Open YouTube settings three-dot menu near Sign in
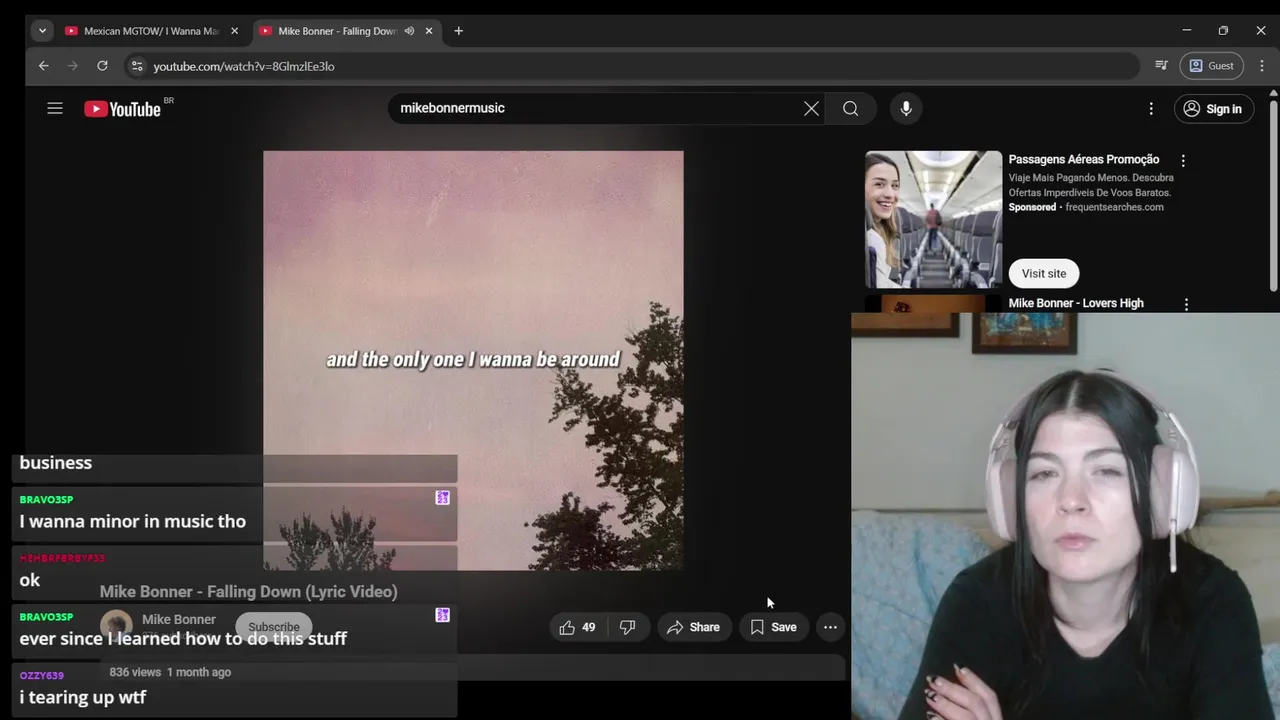The height and width of the screenshot is (720, 1280). click(x=1151, y=109)
